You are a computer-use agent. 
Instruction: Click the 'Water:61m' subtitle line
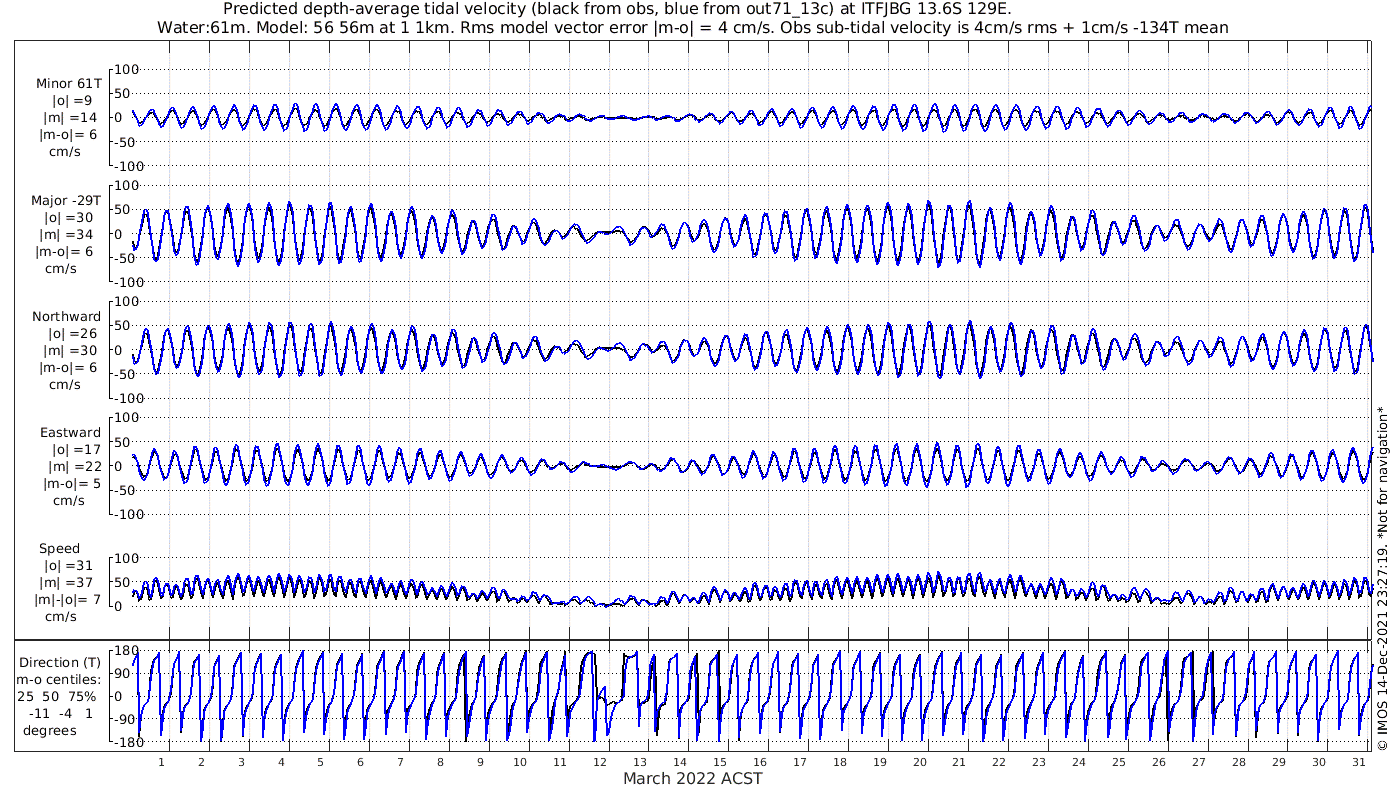tap(693, 27)
